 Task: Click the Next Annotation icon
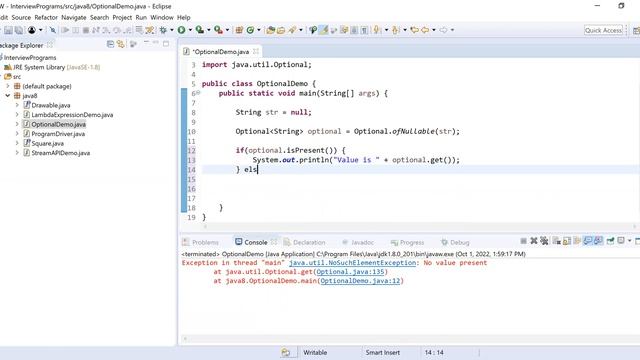click(377, 30)
